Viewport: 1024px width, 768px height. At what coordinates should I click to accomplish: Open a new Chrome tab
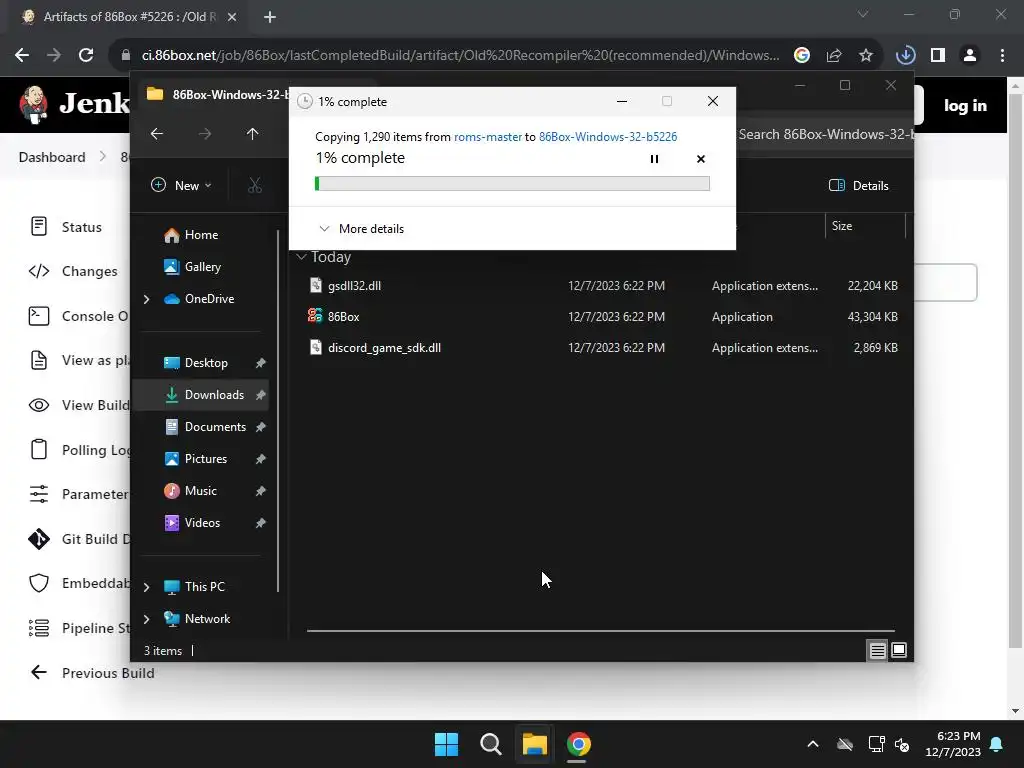(270, 17)
